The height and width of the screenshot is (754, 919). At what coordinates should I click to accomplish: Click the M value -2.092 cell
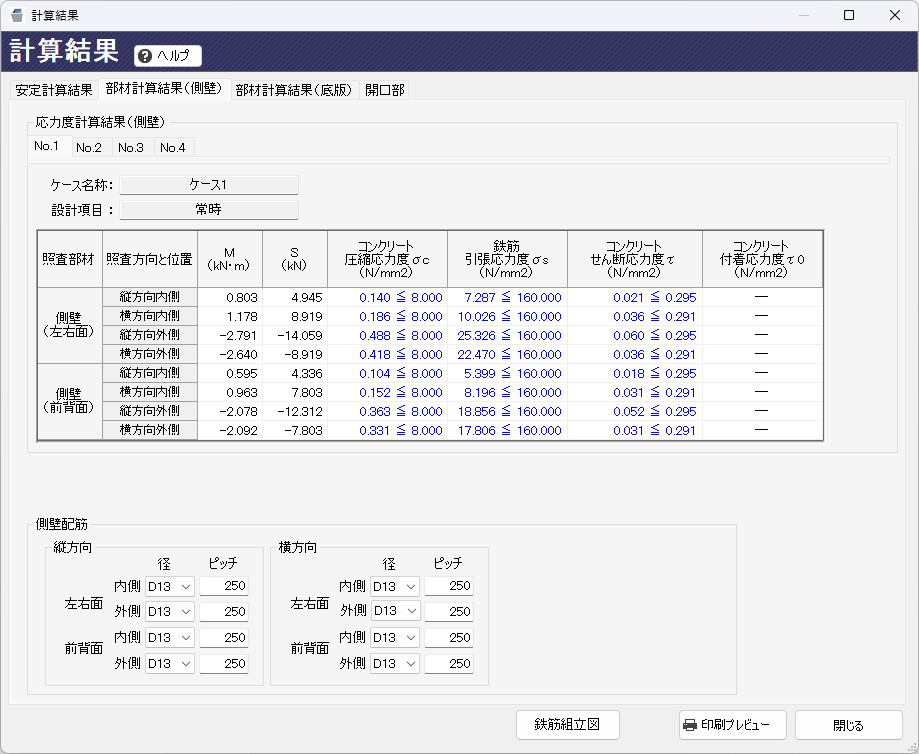pos(230,430)
